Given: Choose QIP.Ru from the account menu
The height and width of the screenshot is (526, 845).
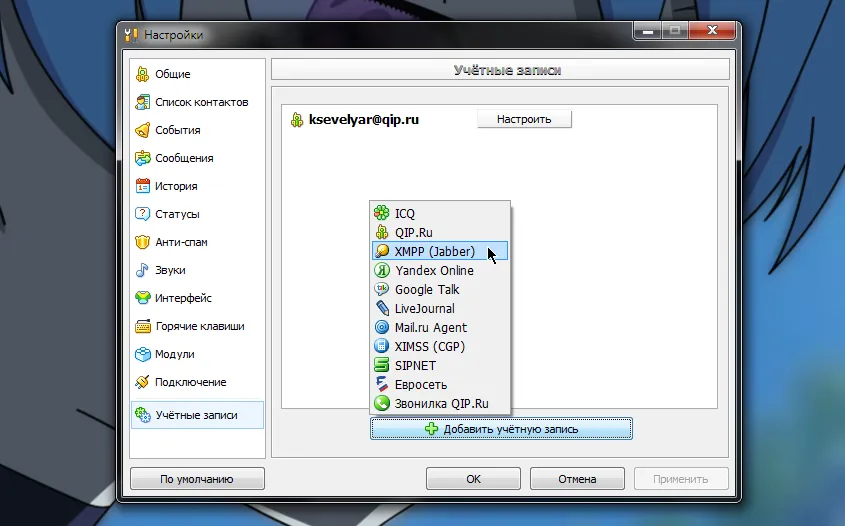Looking at the screenshot, I should click(x=439, y=232).
